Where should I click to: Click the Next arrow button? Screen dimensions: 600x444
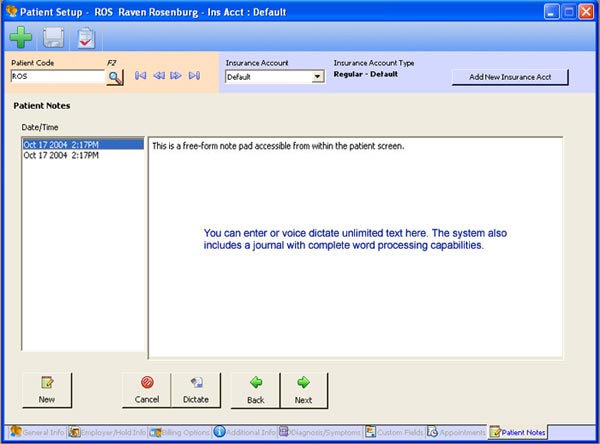[303, 390]
